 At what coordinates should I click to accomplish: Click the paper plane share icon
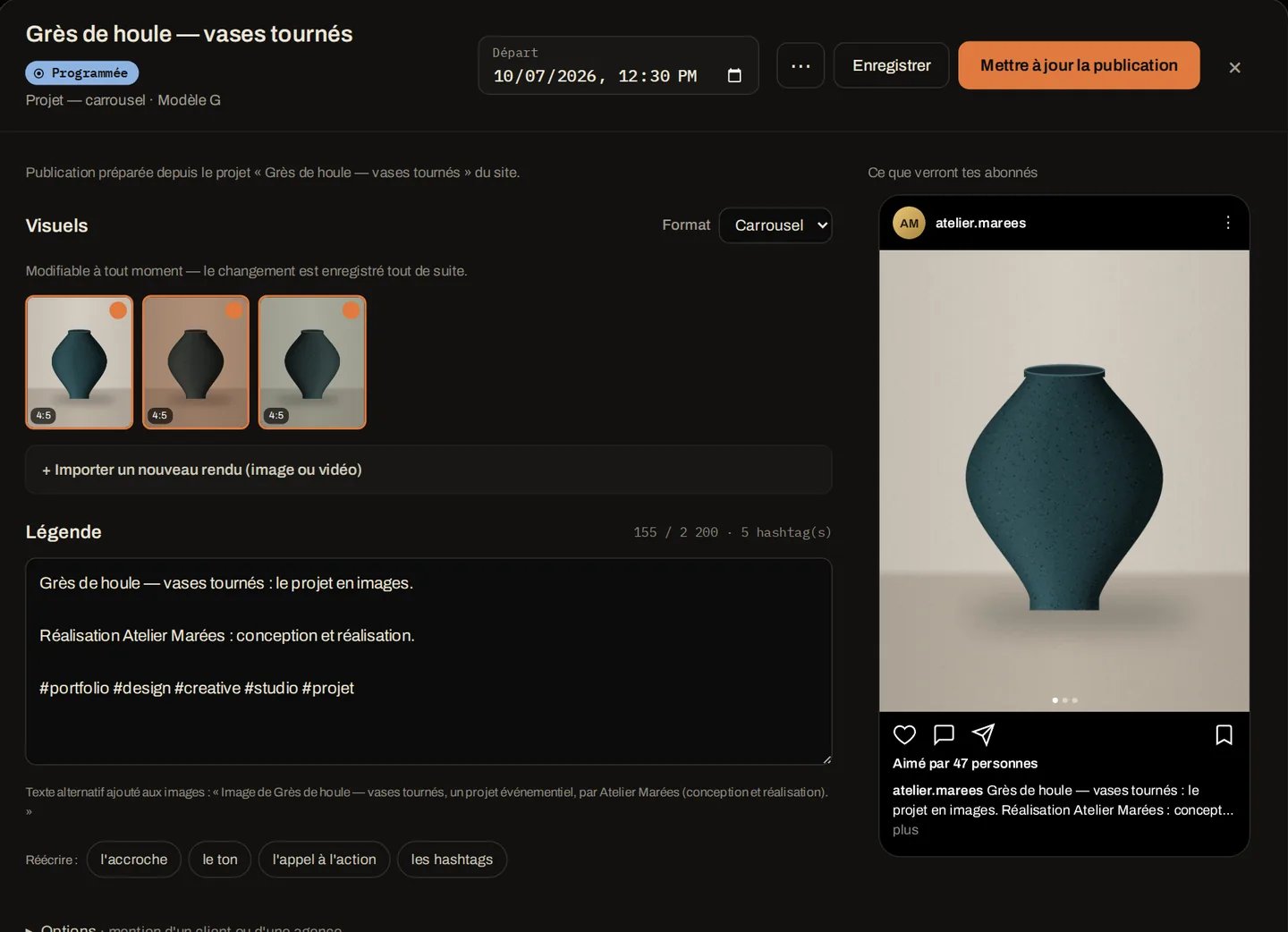pos(983,735)
